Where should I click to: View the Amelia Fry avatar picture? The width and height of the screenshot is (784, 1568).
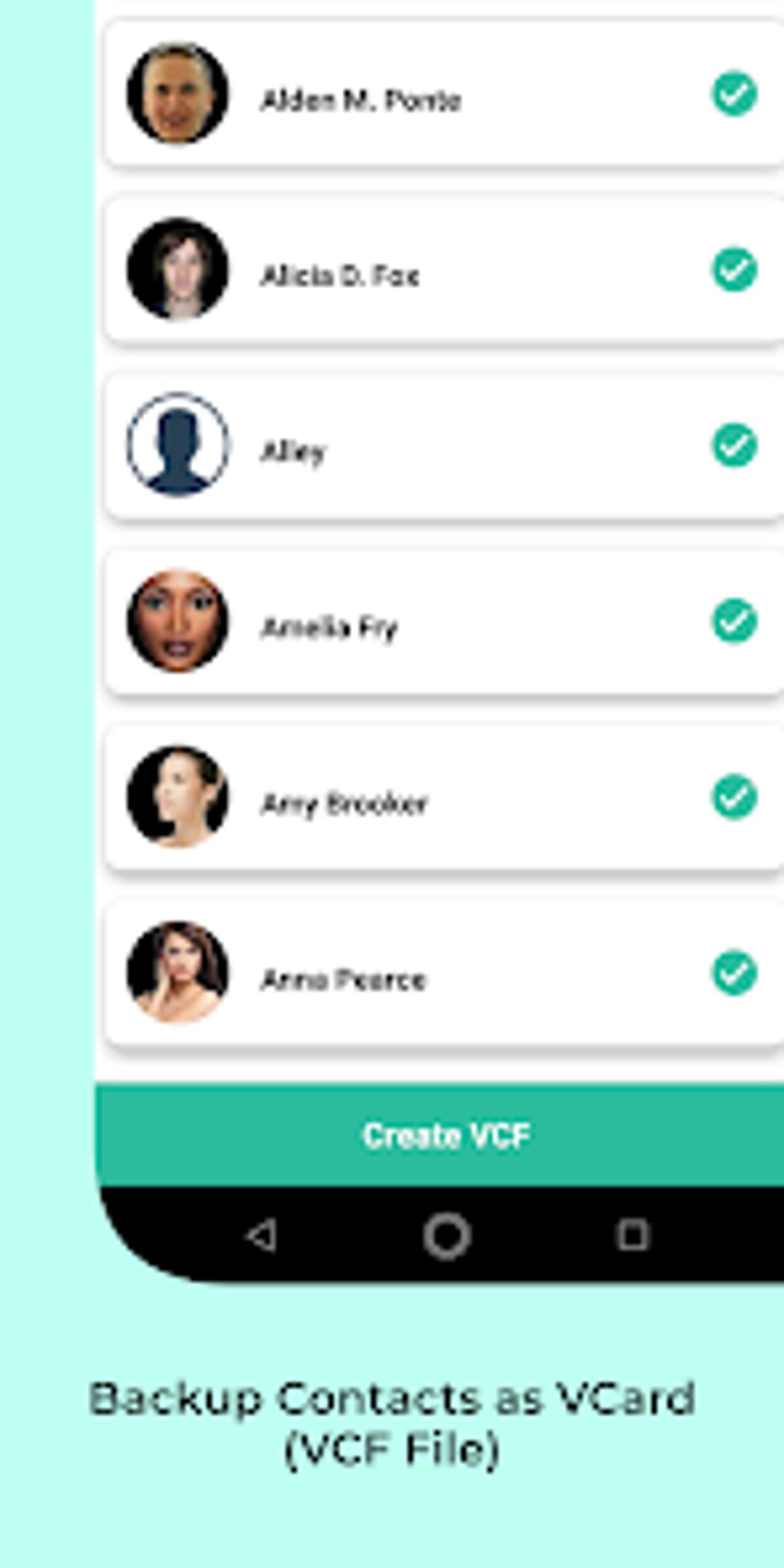178,620
